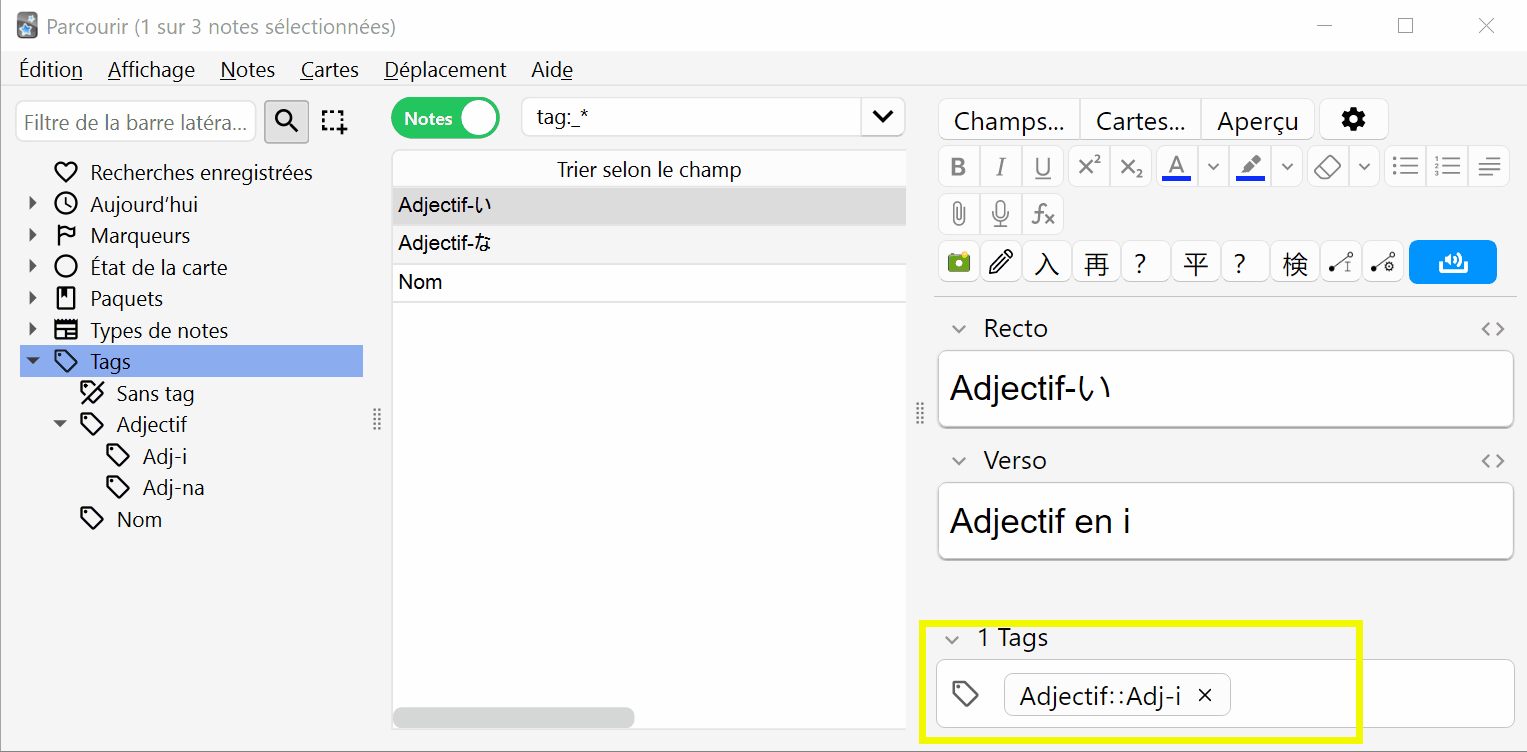1527x752 pixels.
Task: Open the Déplacement menu
Action: 445,70
